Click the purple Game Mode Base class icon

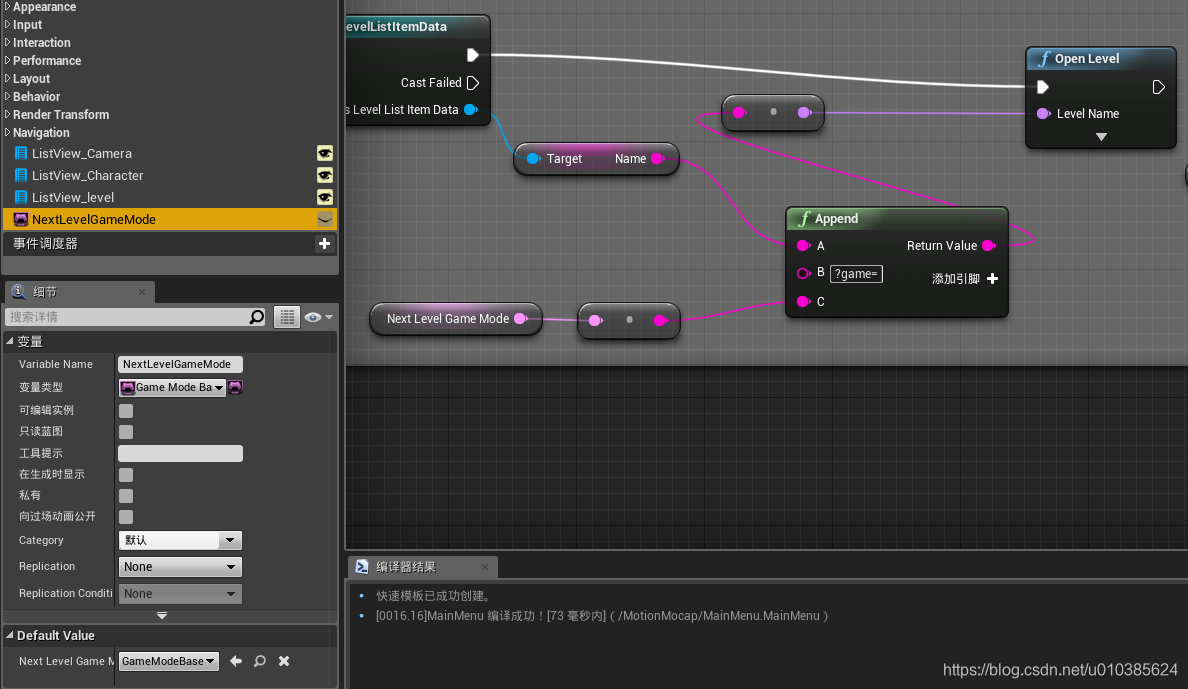235,387
